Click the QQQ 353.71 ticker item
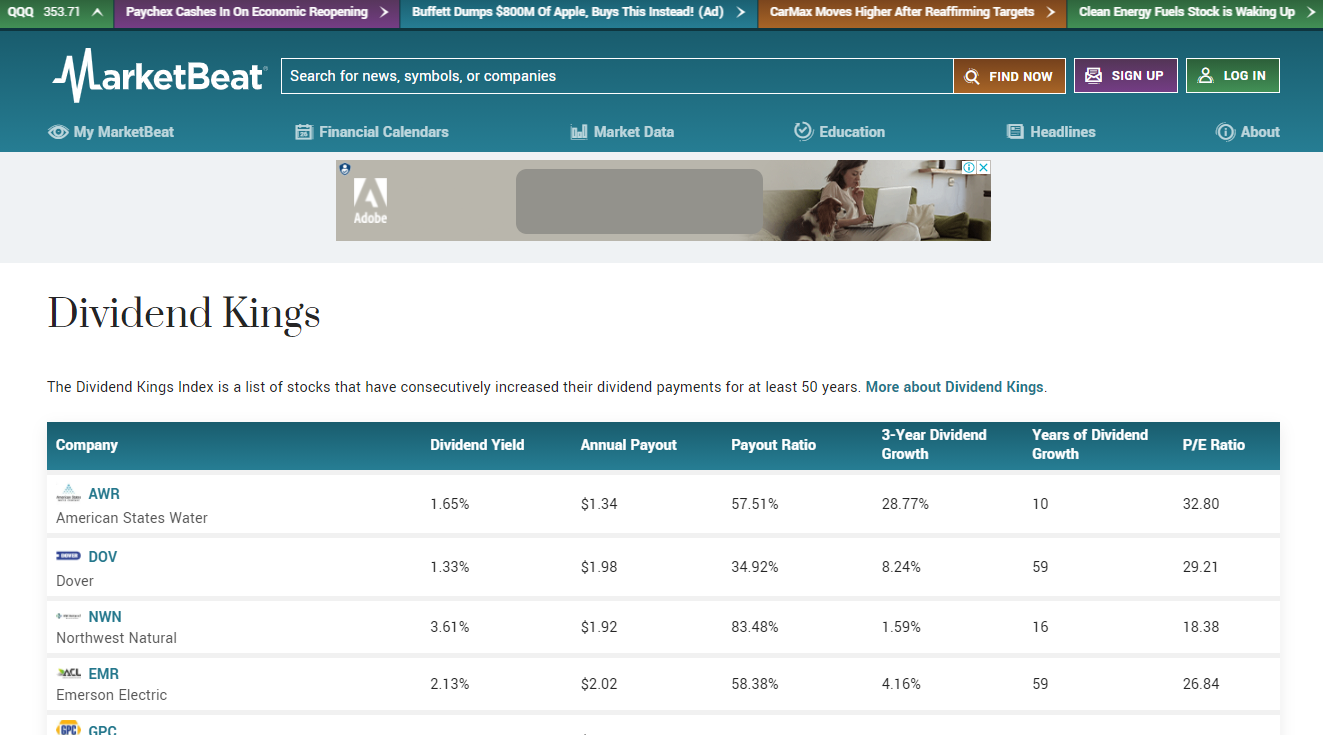 point(57,12)
